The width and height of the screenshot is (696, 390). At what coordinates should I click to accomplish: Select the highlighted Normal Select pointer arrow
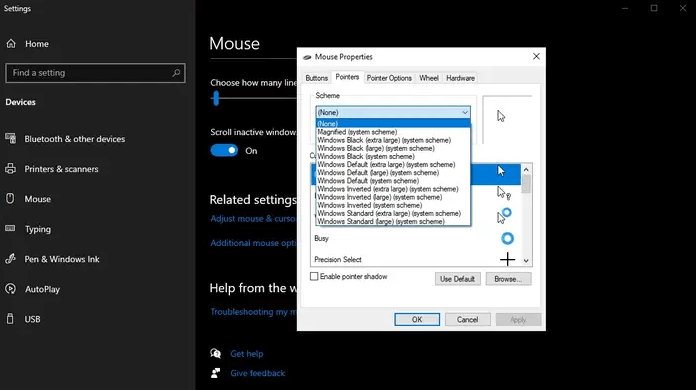tap(501, 171)
